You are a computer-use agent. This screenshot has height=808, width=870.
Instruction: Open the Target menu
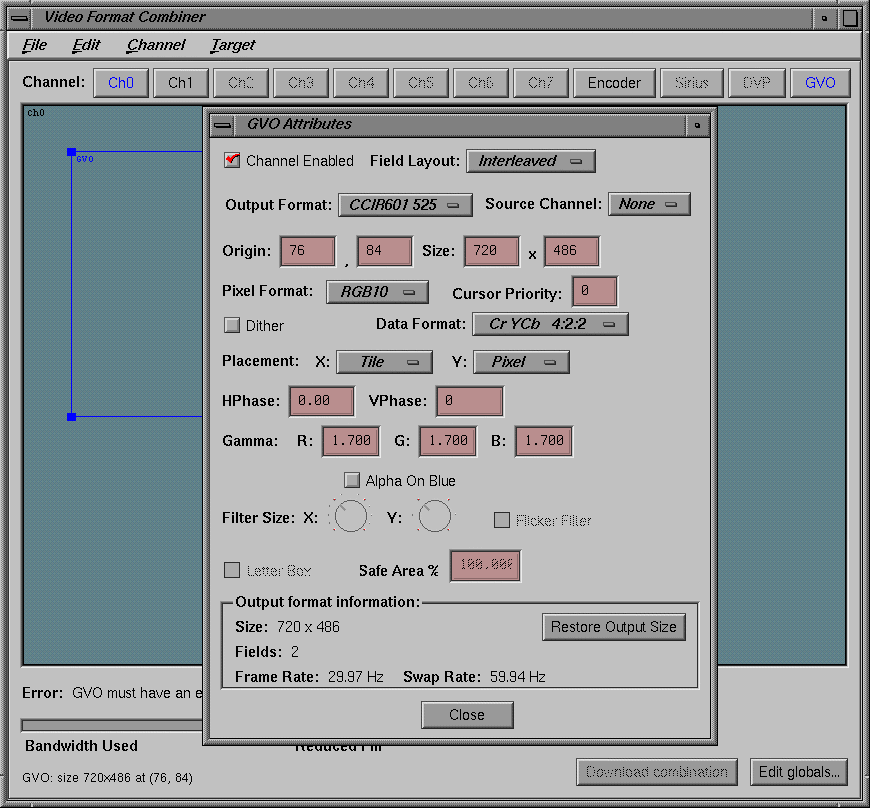pos(232,45)
